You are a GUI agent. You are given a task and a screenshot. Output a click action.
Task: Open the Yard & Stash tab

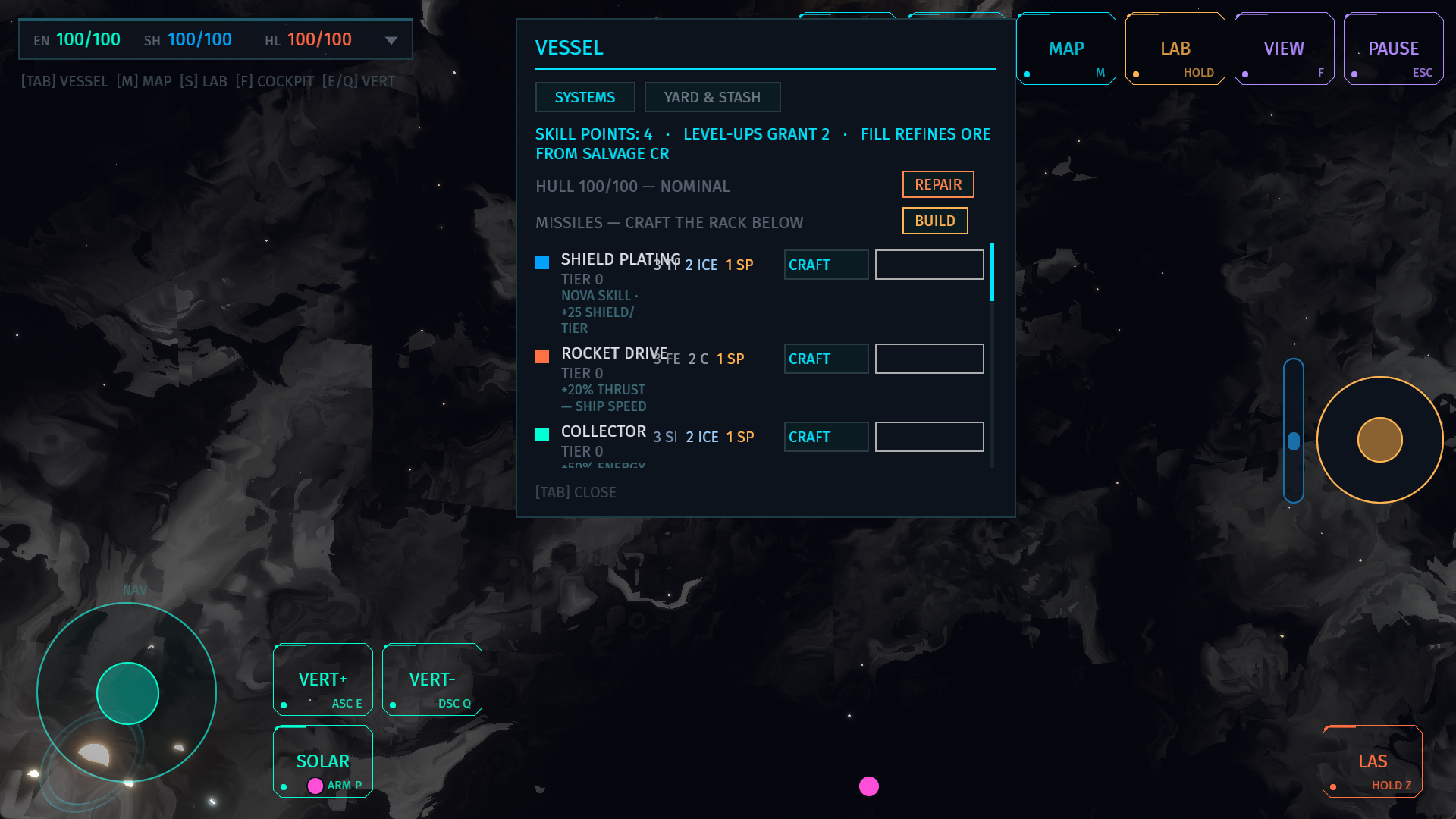[x=712, y=97]
